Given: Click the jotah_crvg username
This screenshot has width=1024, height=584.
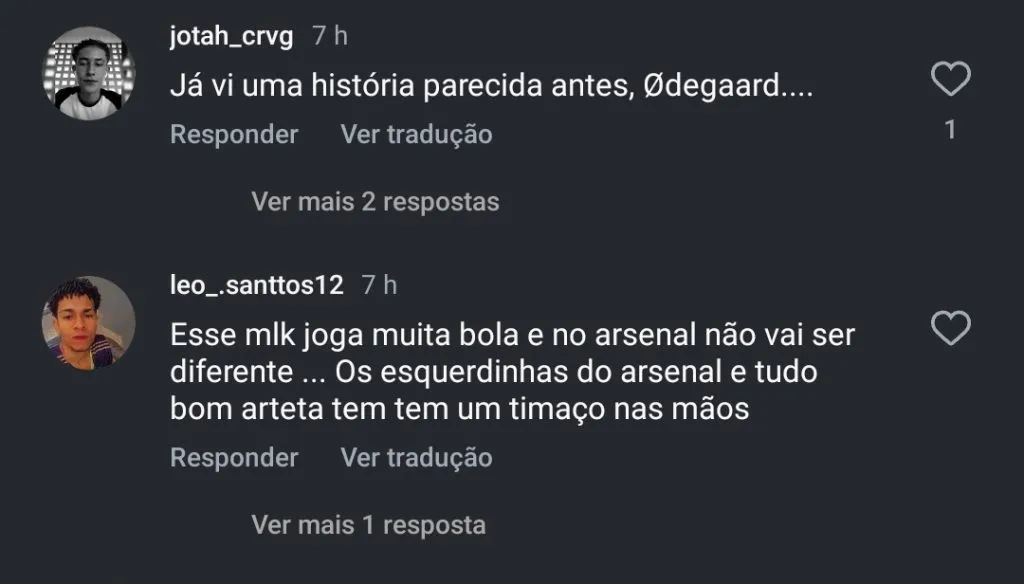Looking at the screenshot, I should [x=232, y=37].
